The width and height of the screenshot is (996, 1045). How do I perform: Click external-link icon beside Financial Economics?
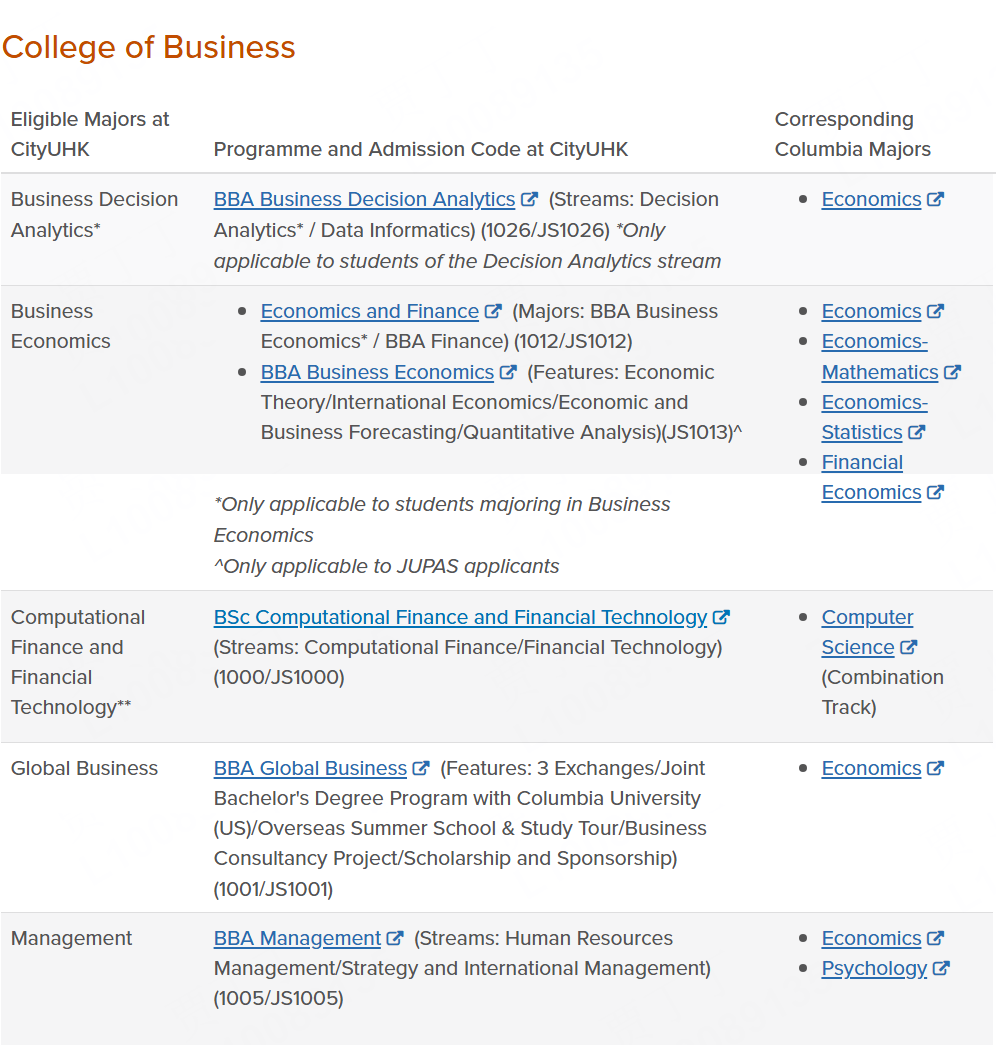[935, 492]
